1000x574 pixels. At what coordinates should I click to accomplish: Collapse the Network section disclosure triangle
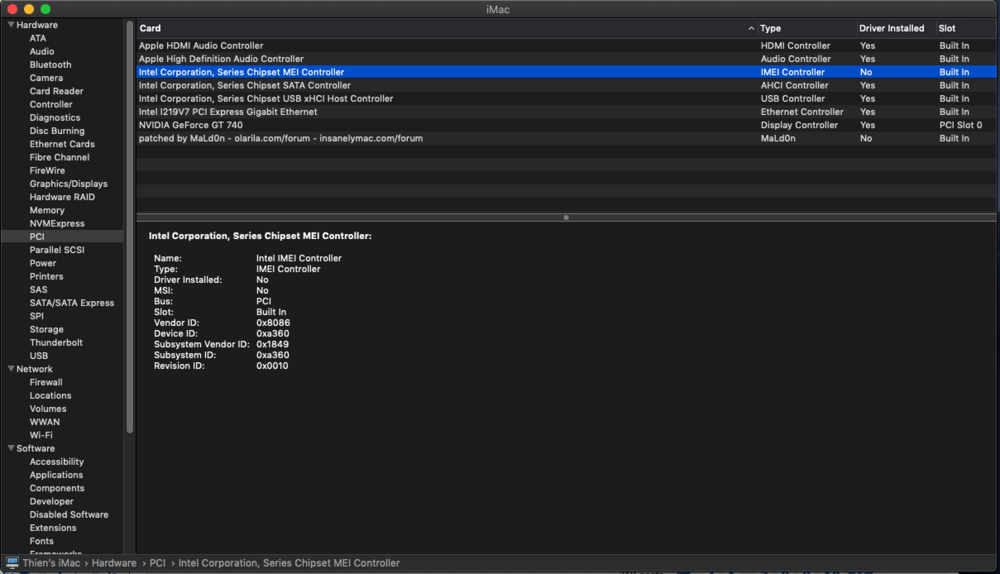click(10, 369)
